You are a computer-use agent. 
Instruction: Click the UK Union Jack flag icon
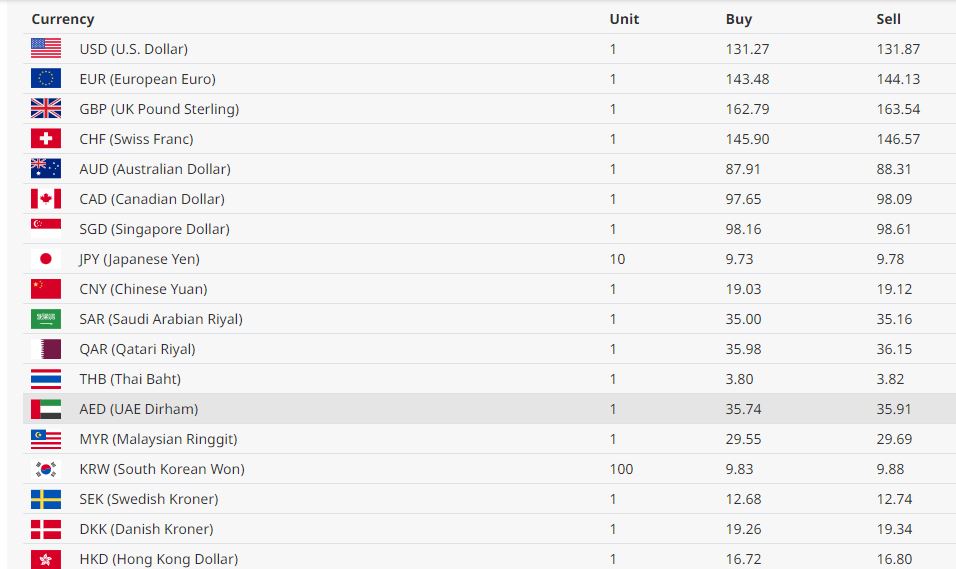[46, 108]
